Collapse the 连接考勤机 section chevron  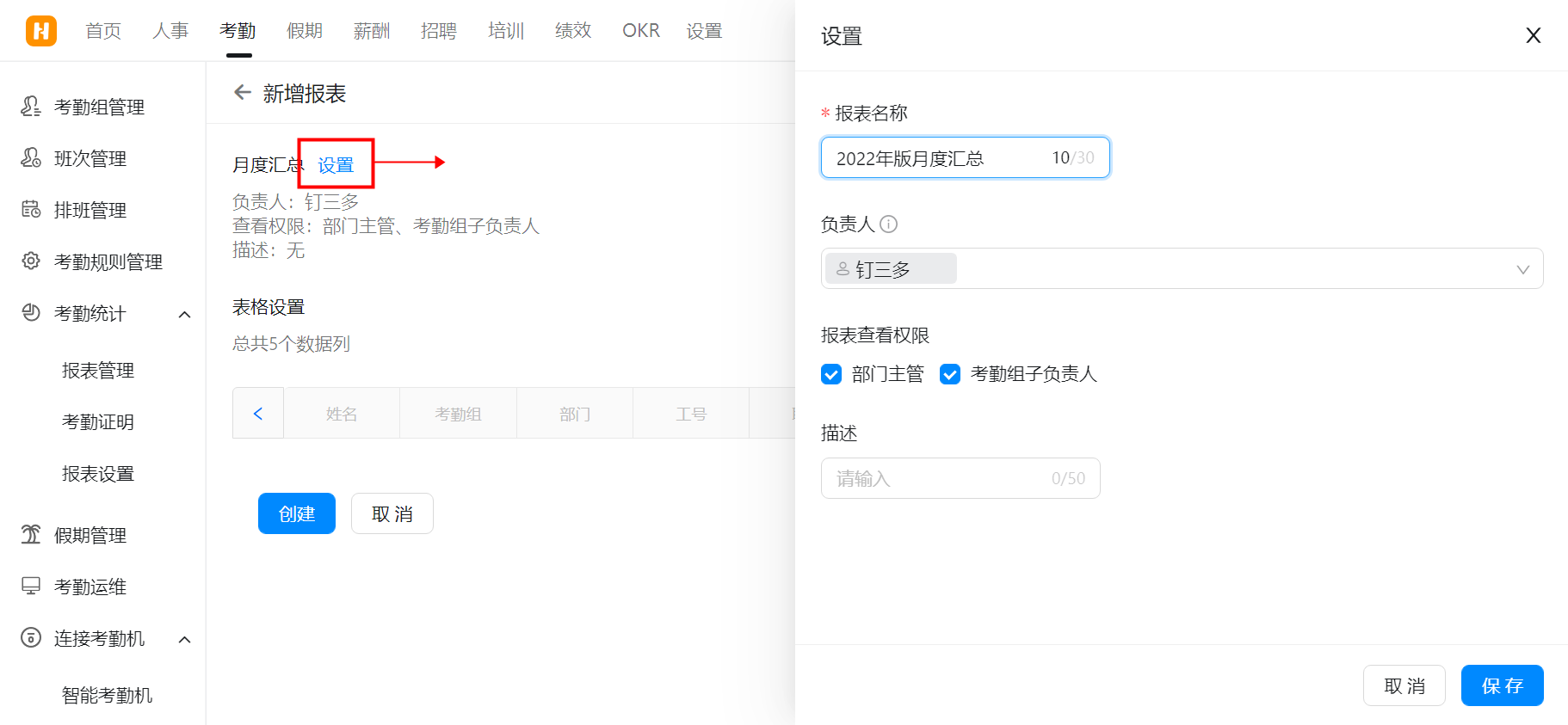[184, 639]
